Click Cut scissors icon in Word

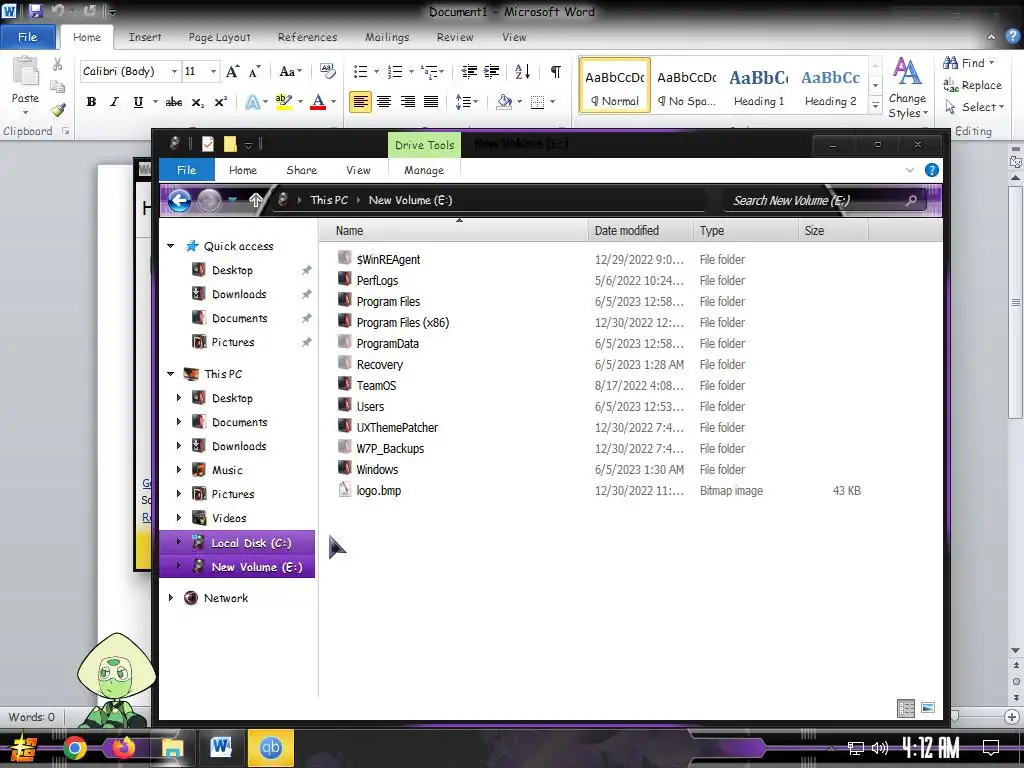[57, 64]
